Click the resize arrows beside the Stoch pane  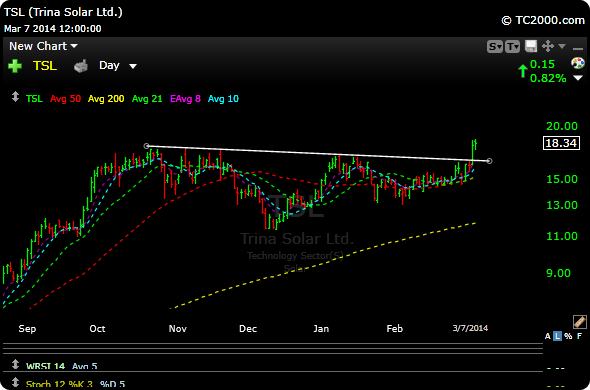coord(15,383)
